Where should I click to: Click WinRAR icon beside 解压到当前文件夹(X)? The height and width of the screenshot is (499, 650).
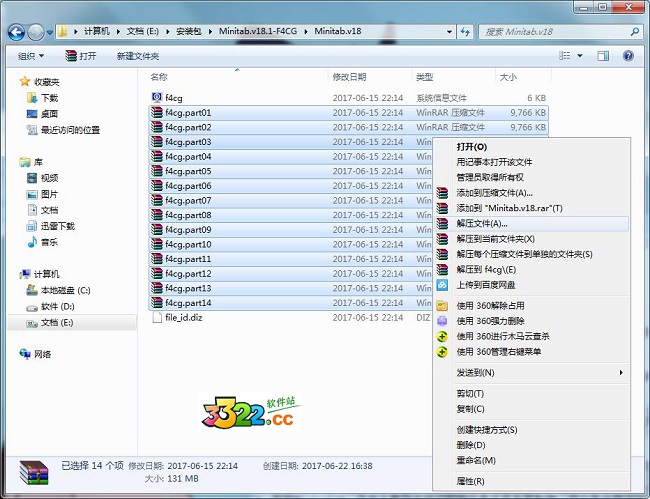pos(442,239)
